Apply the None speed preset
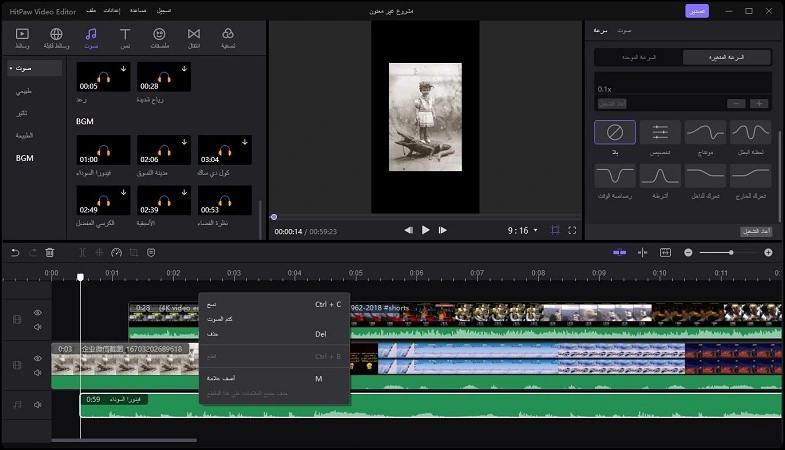 tap(615, 132)
